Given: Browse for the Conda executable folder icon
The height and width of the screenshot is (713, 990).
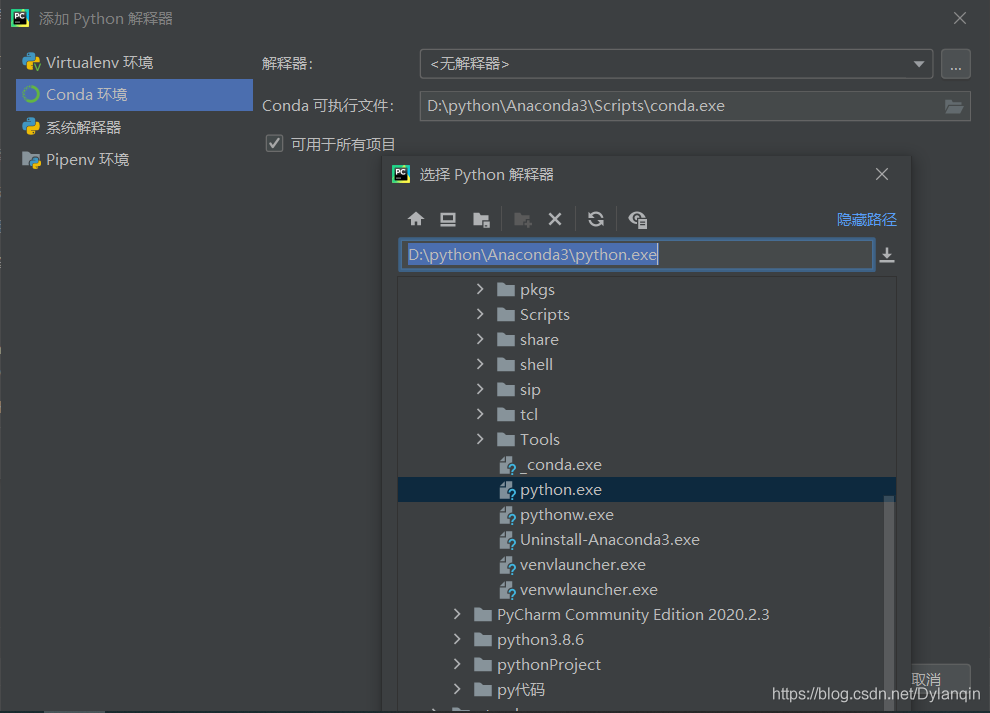Looking at the screenshot, I should 954,106.
